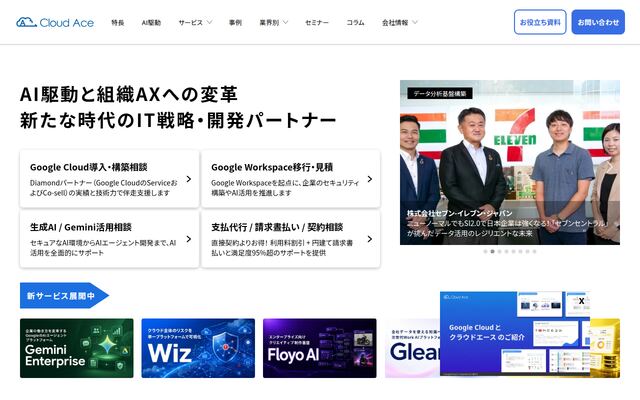The image size is (640, 400).
Task: Click the データ分析基盤構築 tag label
Action: [440, 93]
